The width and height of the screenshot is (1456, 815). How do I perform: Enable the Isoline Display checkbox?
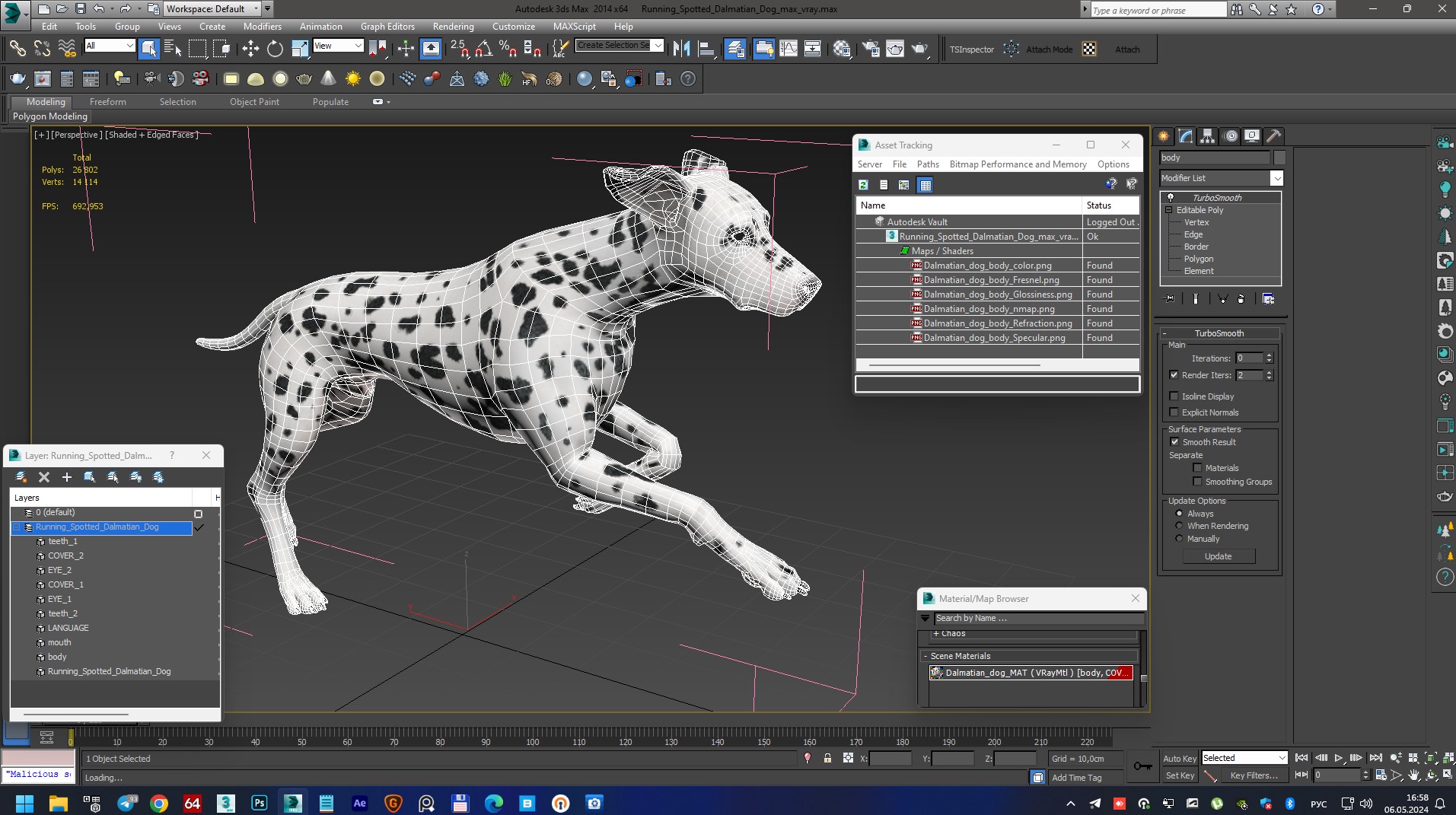click(x=1174, y=396)
